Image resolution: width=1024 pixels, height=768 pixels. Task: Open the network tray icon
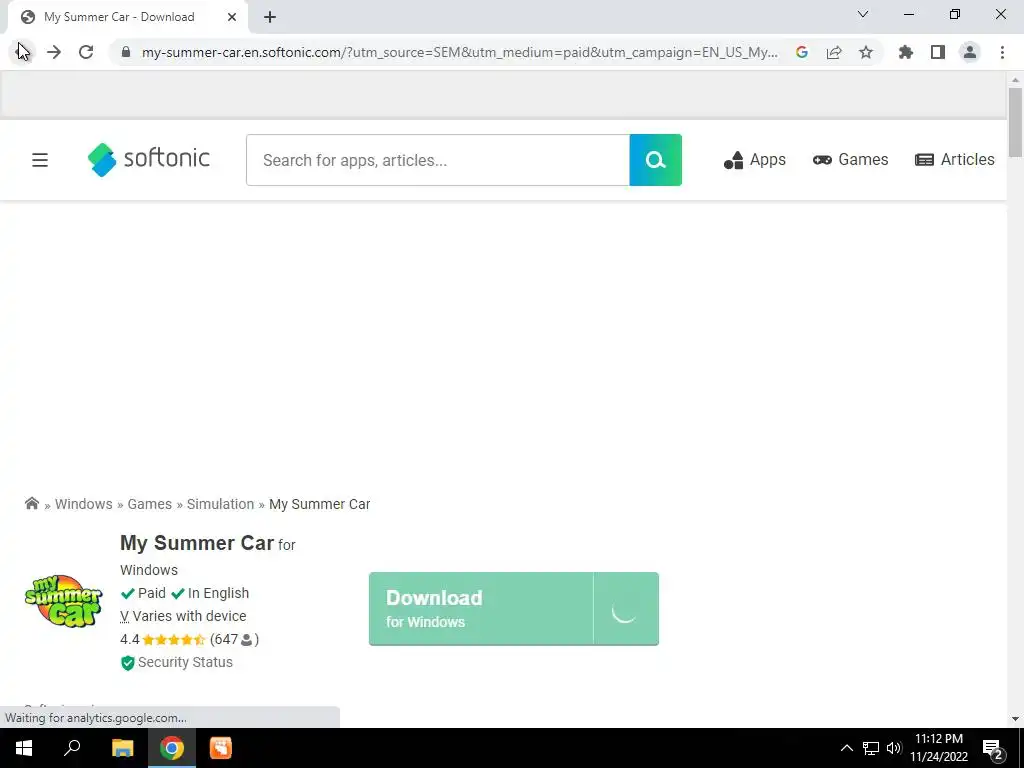coord(871,748)
